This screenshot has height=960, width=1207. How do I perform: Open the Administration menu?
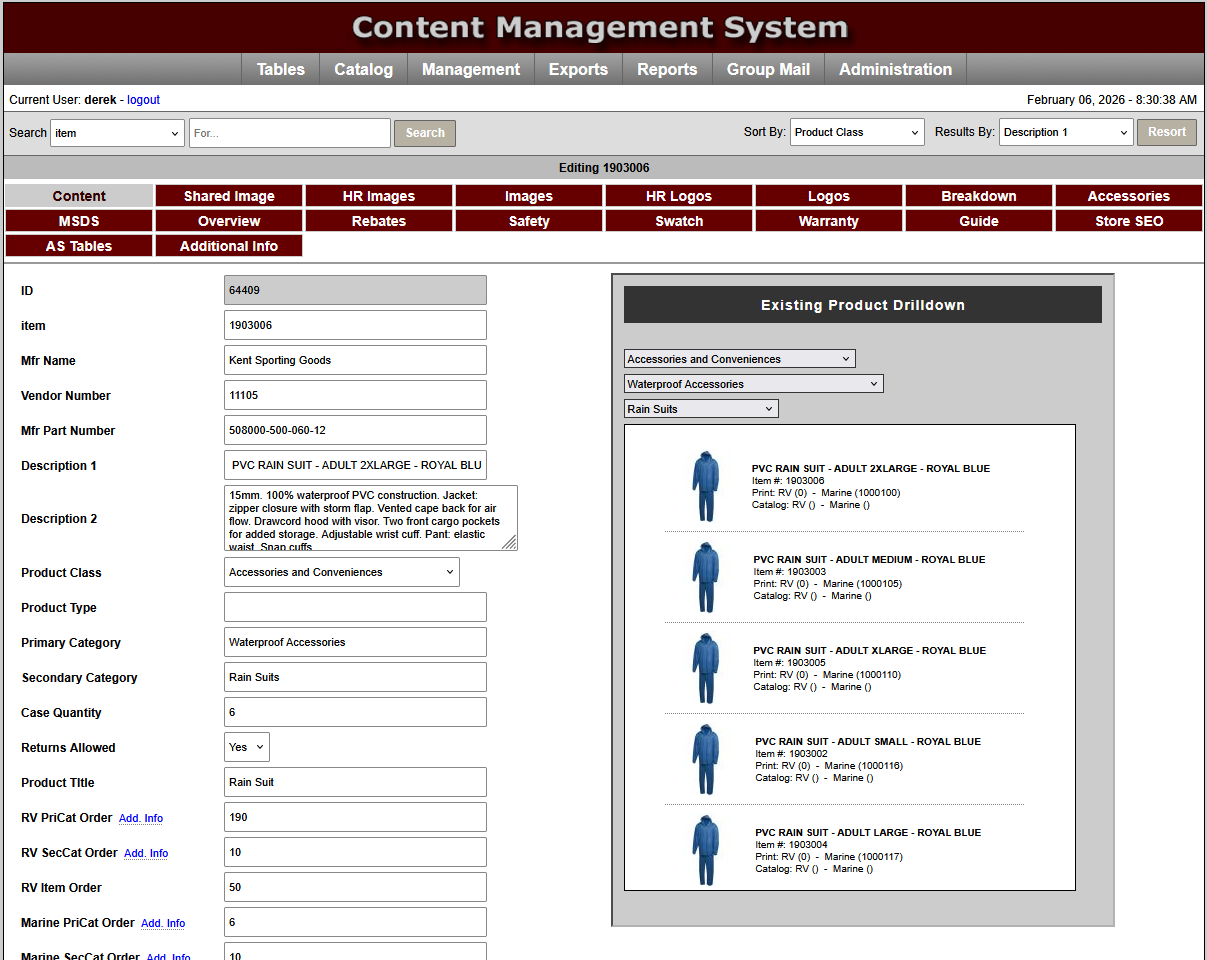895,69
